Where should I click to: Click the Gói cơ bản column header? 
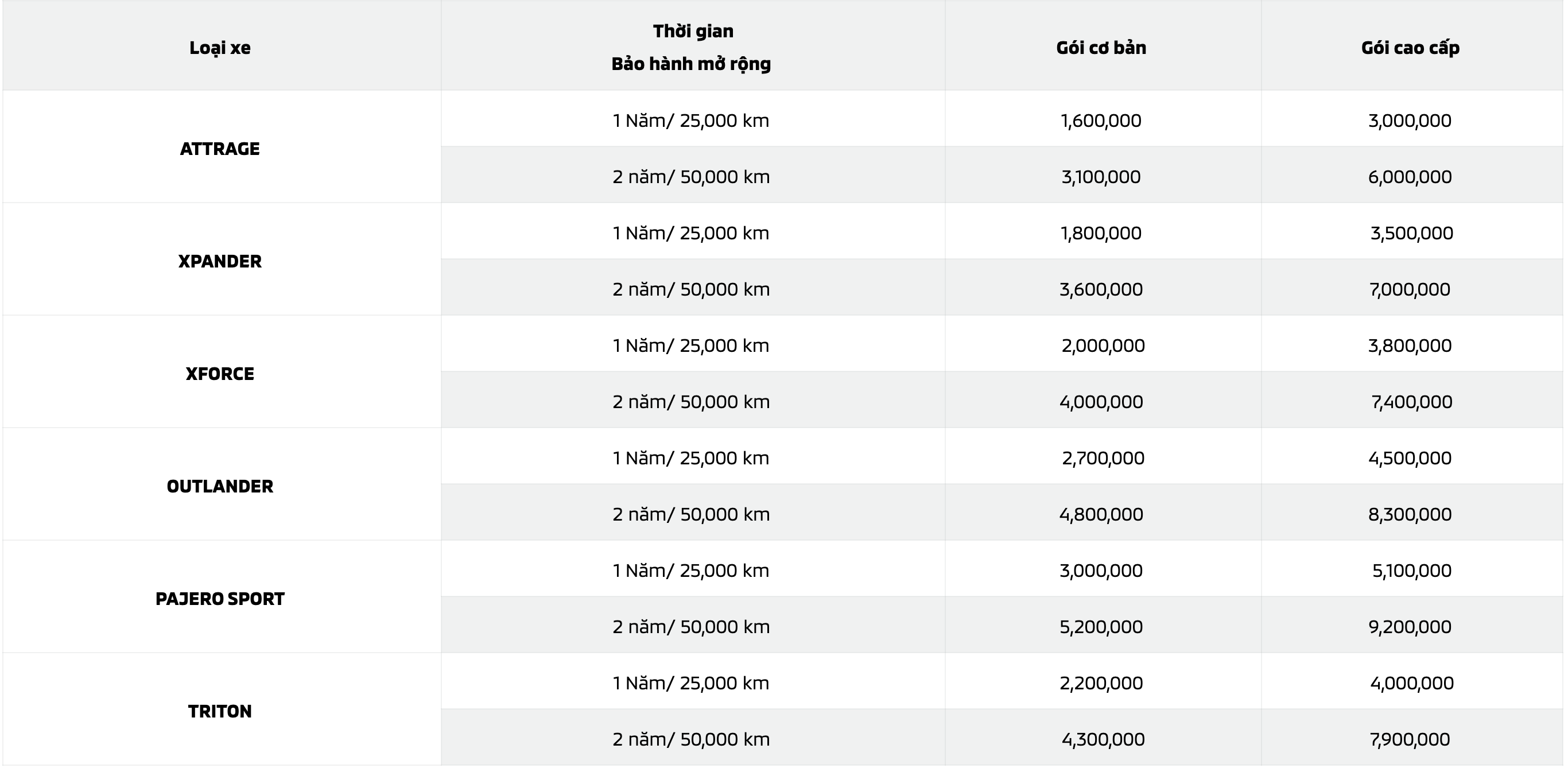pyautogui.click(x=1101, y=48)
